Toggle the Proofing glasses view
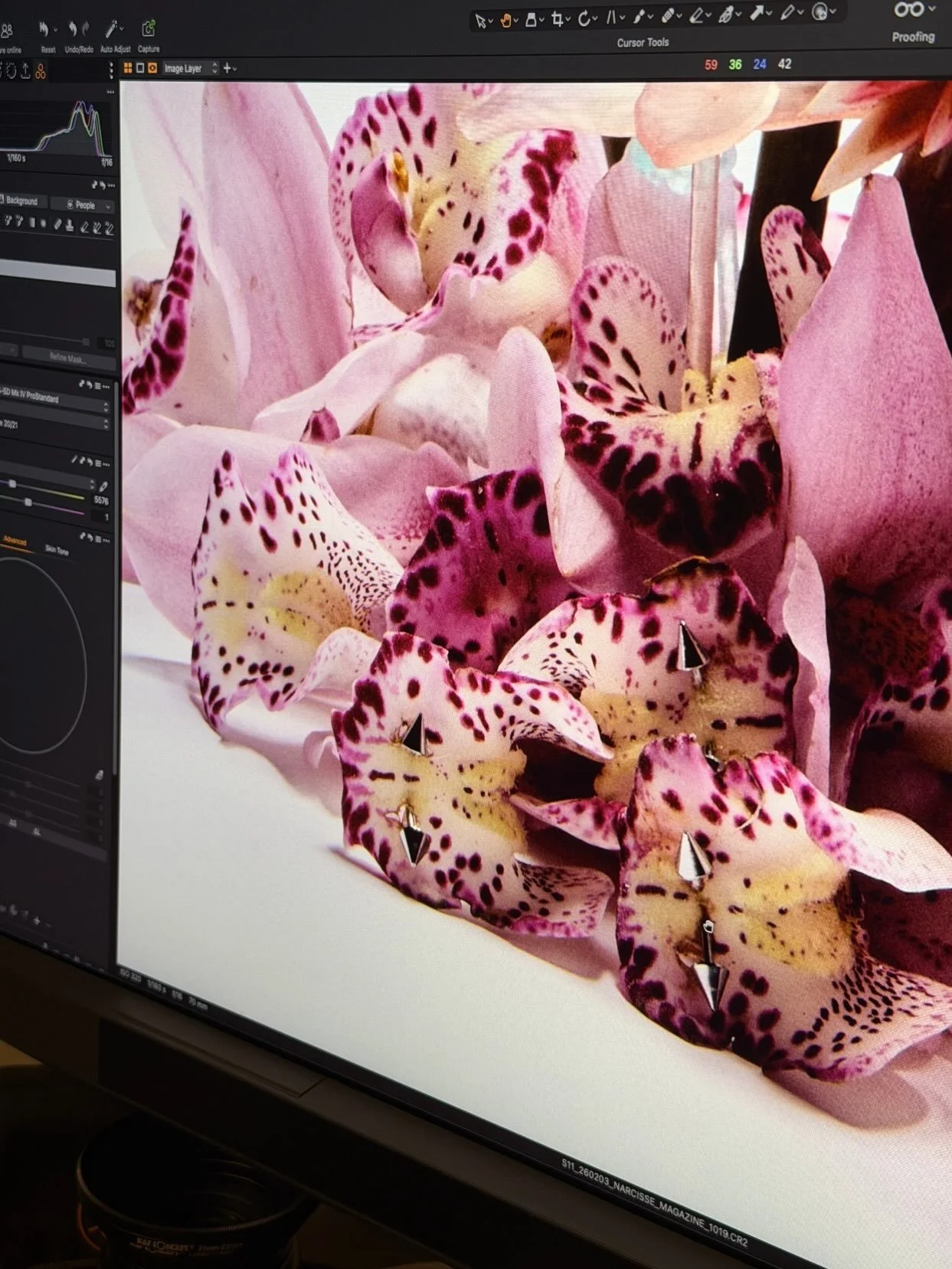952x1269 pixels. [908, 10]
